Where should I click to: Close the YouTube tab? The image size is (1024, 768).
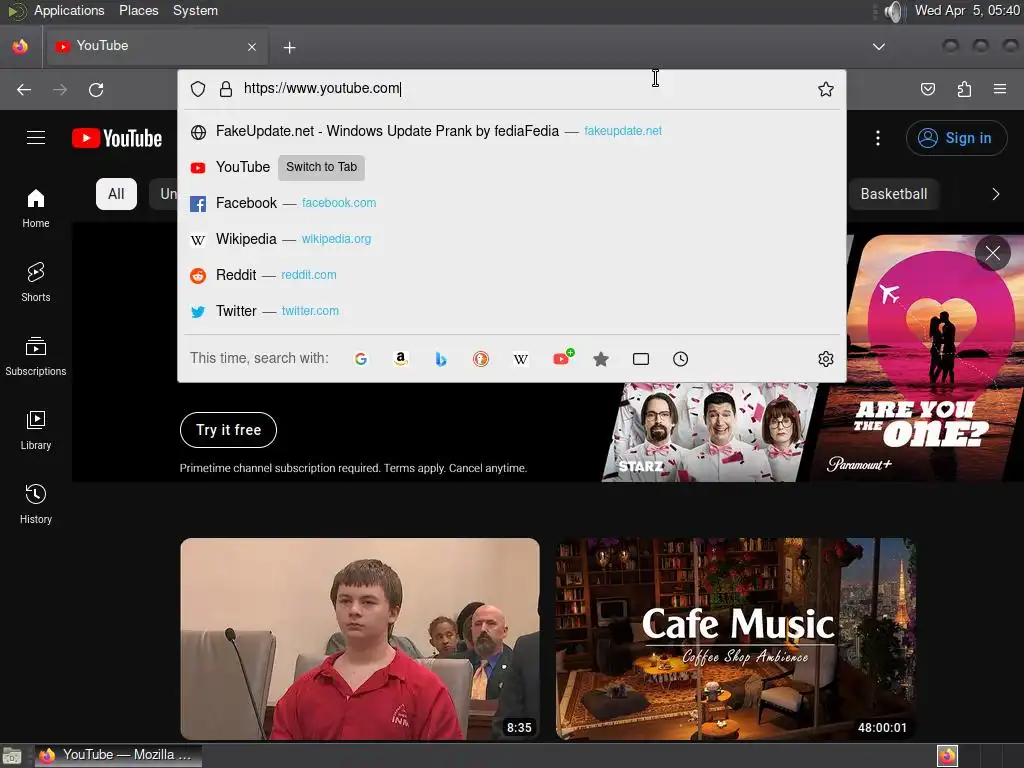point(252,47)
